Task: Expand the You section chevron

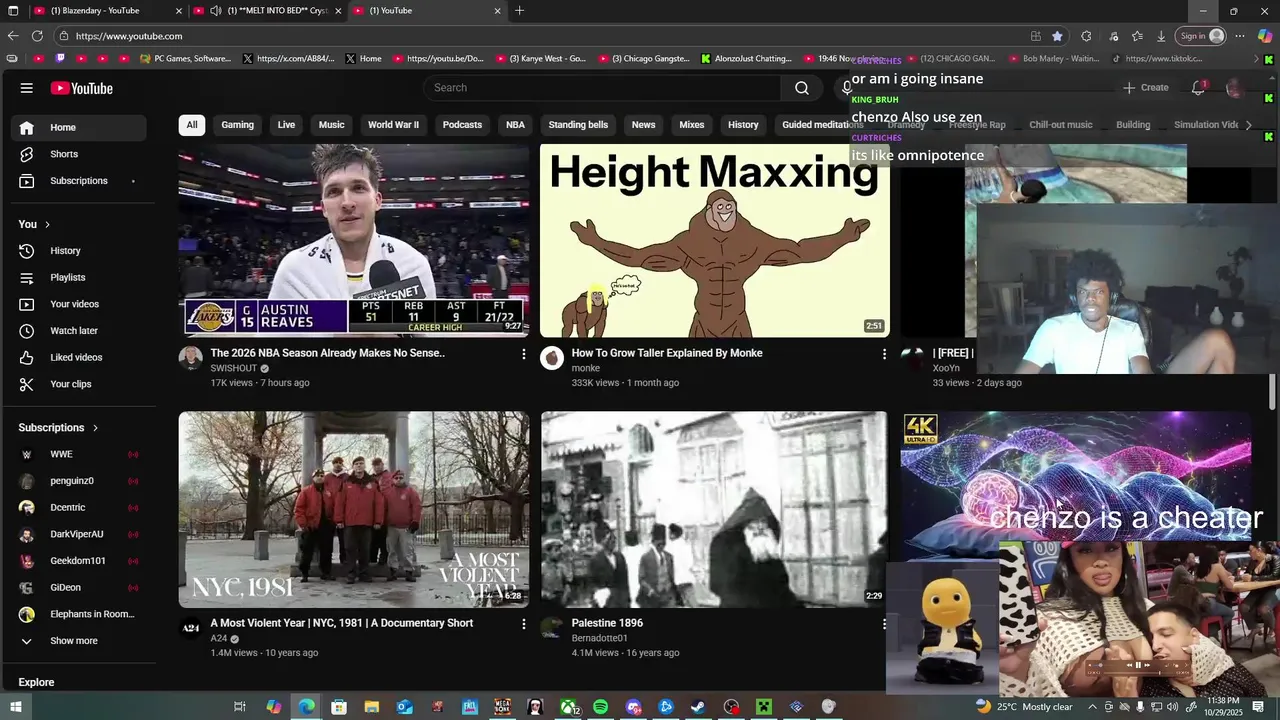Action: click(x=47, y=225)
